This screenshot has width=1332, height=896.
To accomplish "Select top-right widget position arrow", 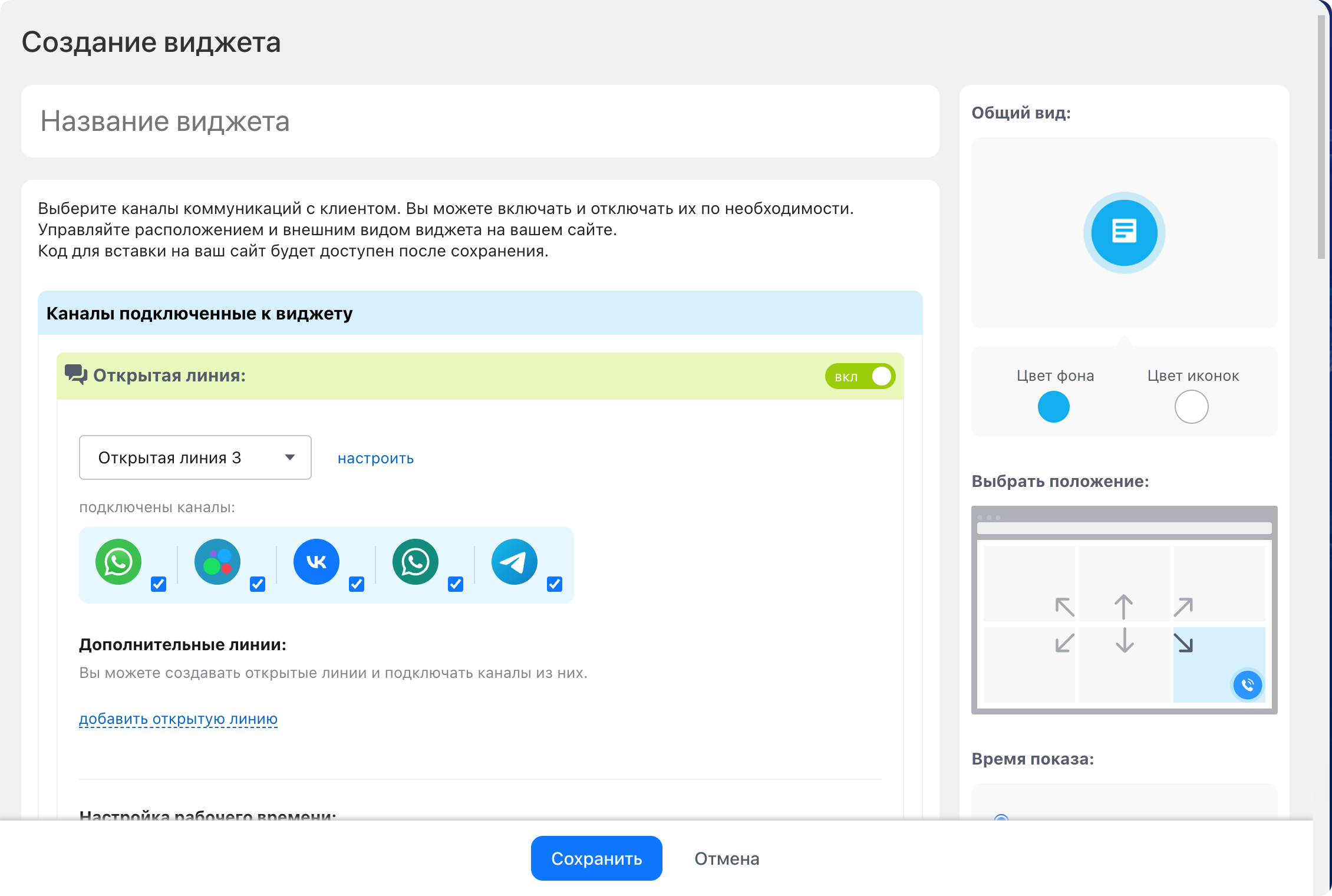I will pyautogui.click(x=1183, y=607).
